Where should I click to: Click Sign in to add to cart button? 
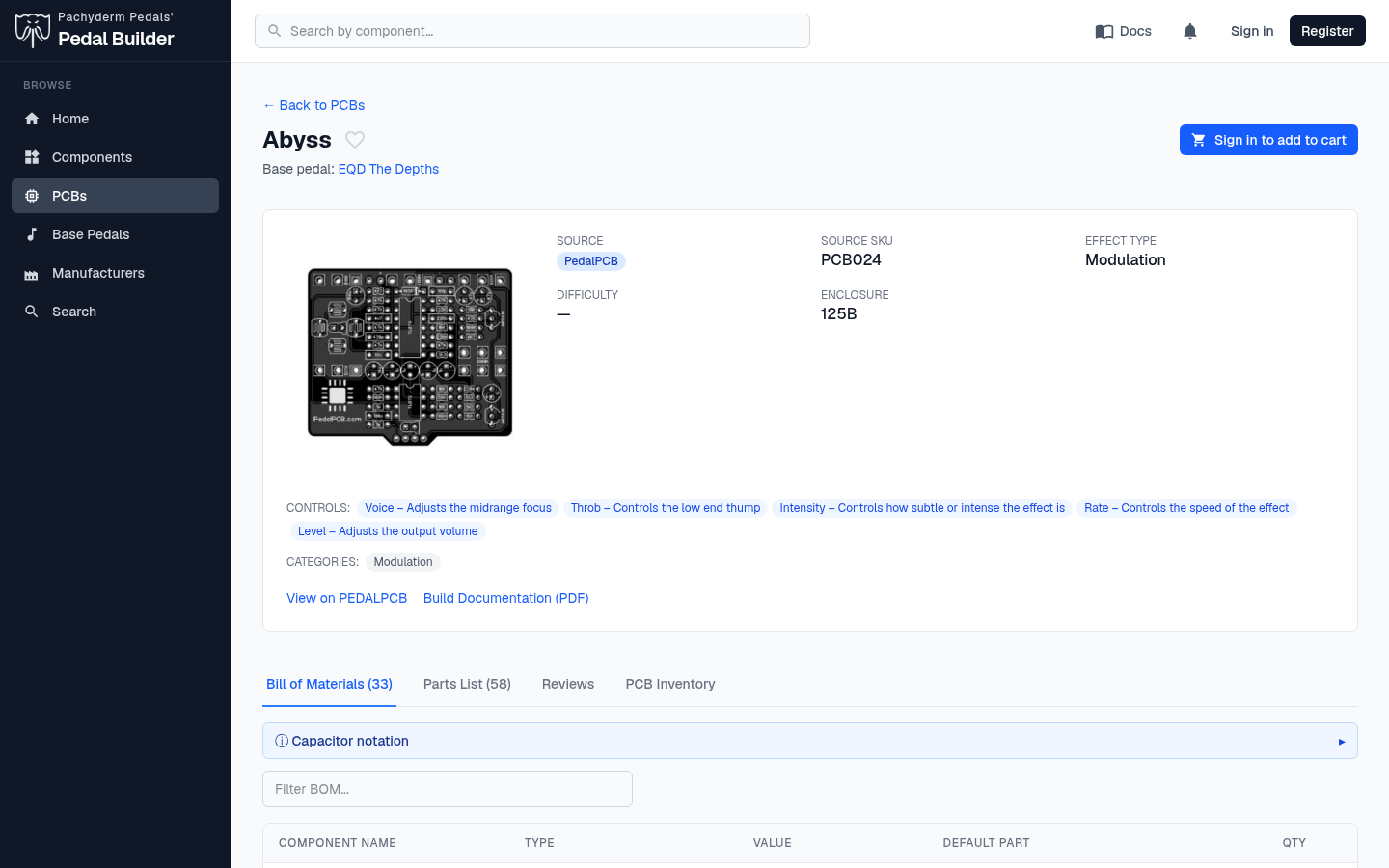point(1268,140)
